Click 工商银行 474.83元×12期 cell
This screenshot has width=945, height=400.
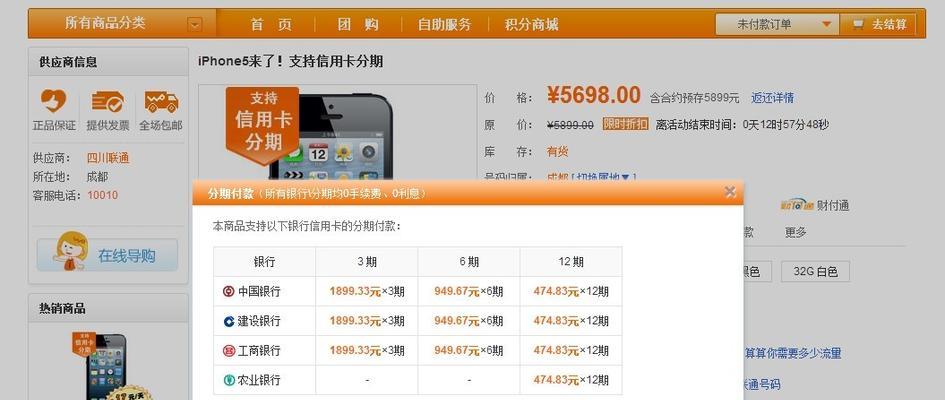[x=571, y=351]
